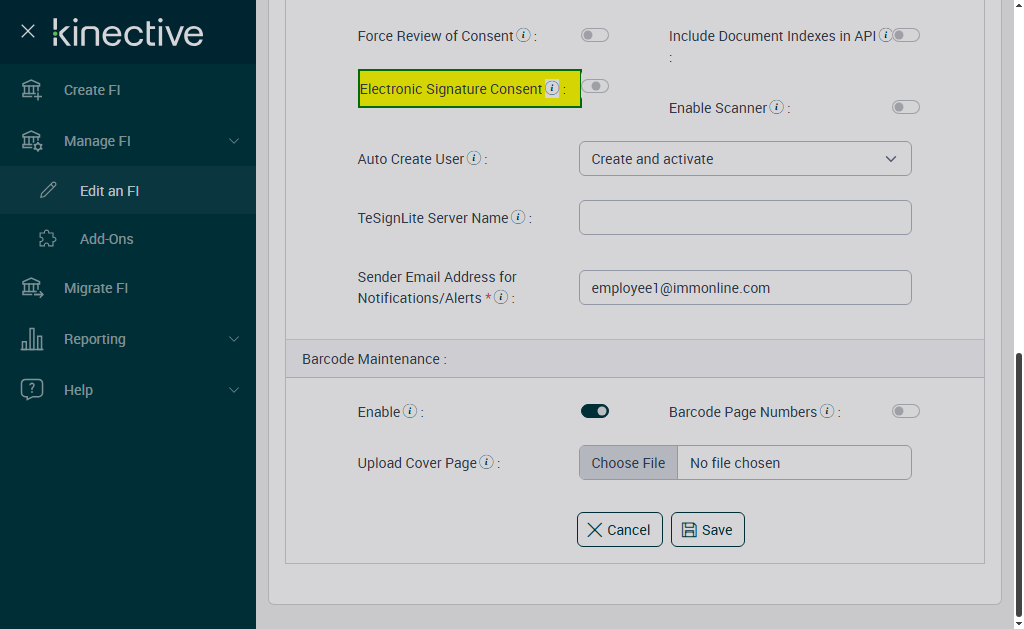This screenshot has width=1024, height=629.
Task: Click the Kinective logo
Action: 128,33
